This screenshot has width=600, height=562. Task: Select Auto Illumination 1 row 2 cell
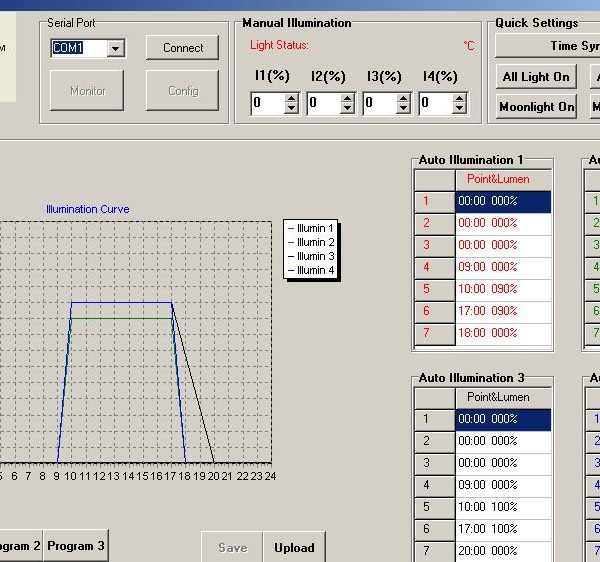click(x=503, y=223)
